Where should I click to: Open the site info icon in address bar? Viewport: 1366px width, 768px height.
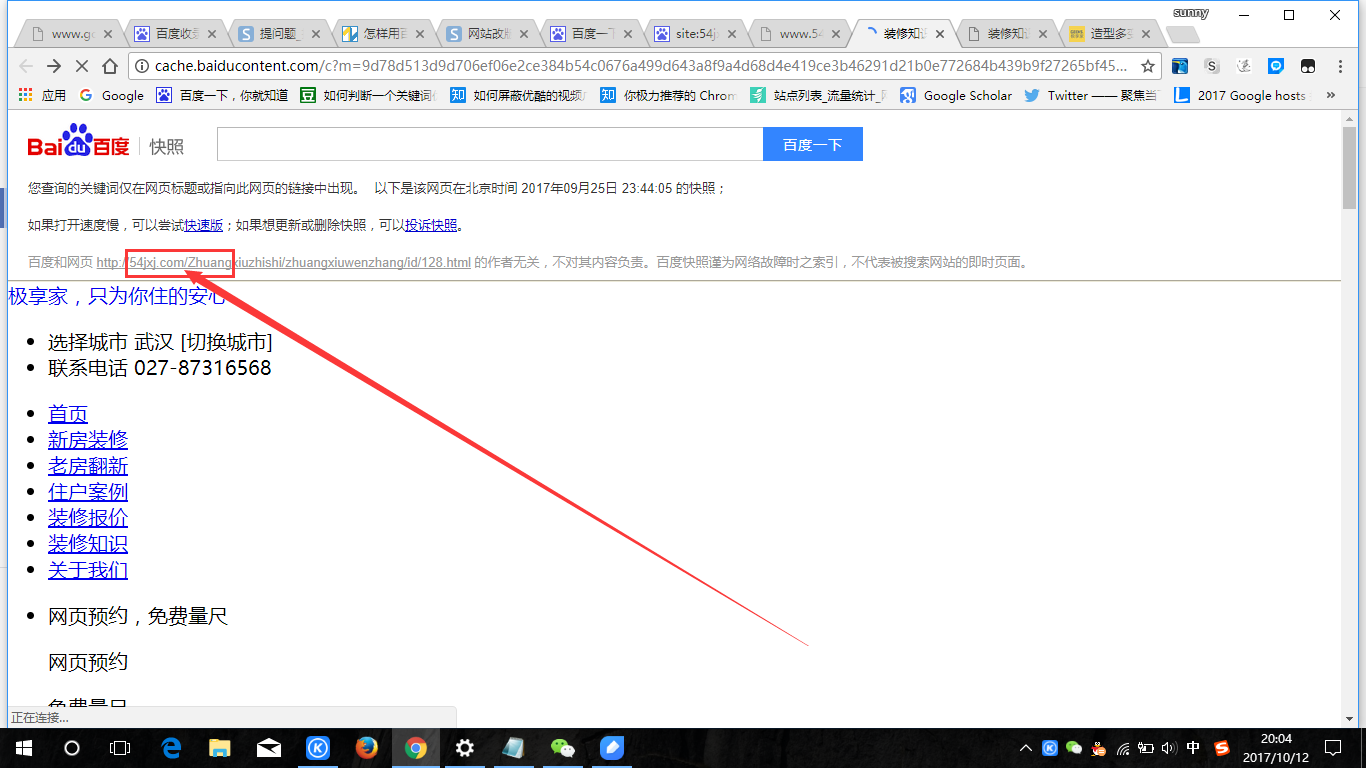[x=142, y=66]
